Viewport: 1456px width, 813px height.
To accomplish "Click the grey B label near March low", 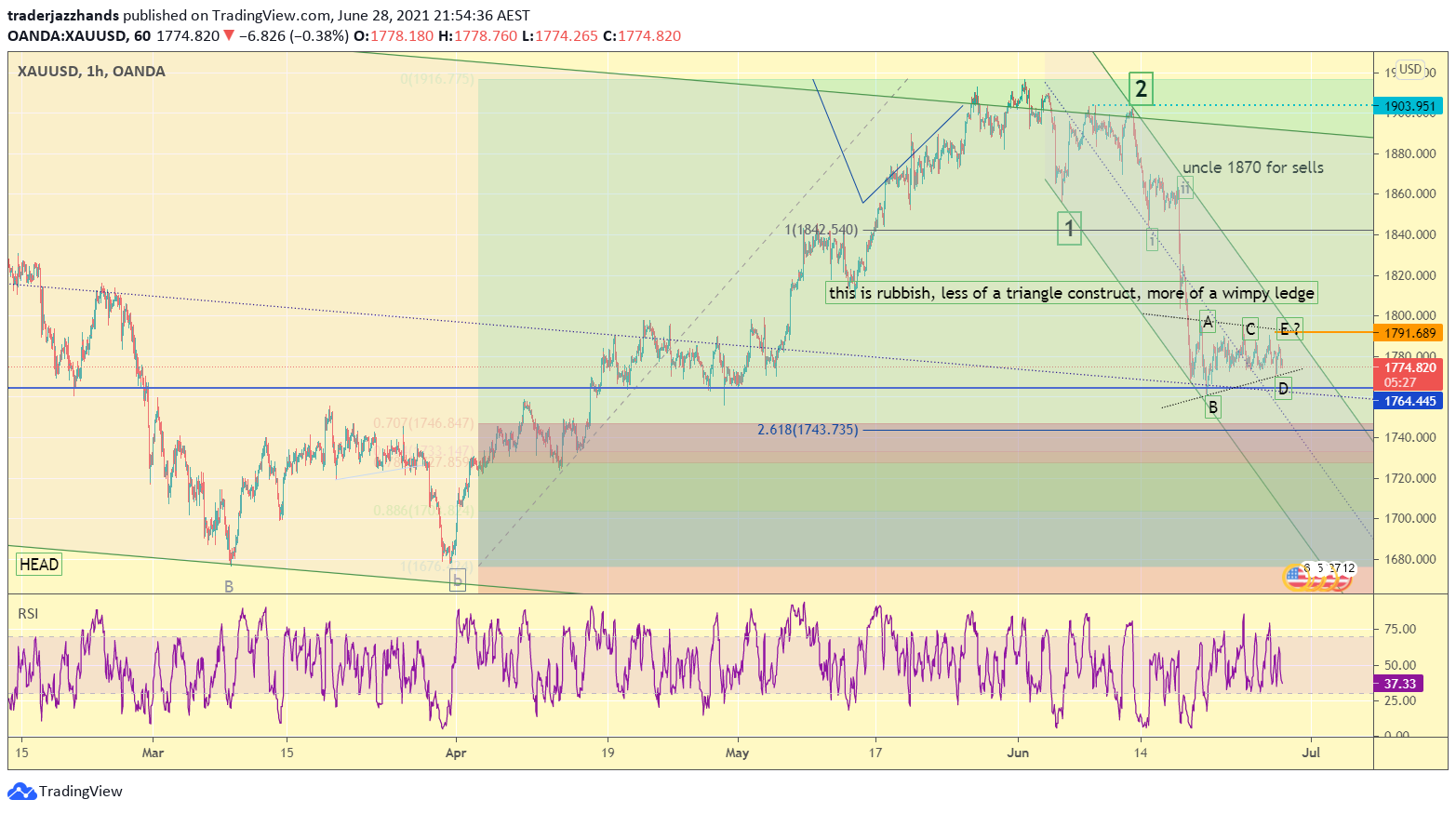I will (229, 587).
